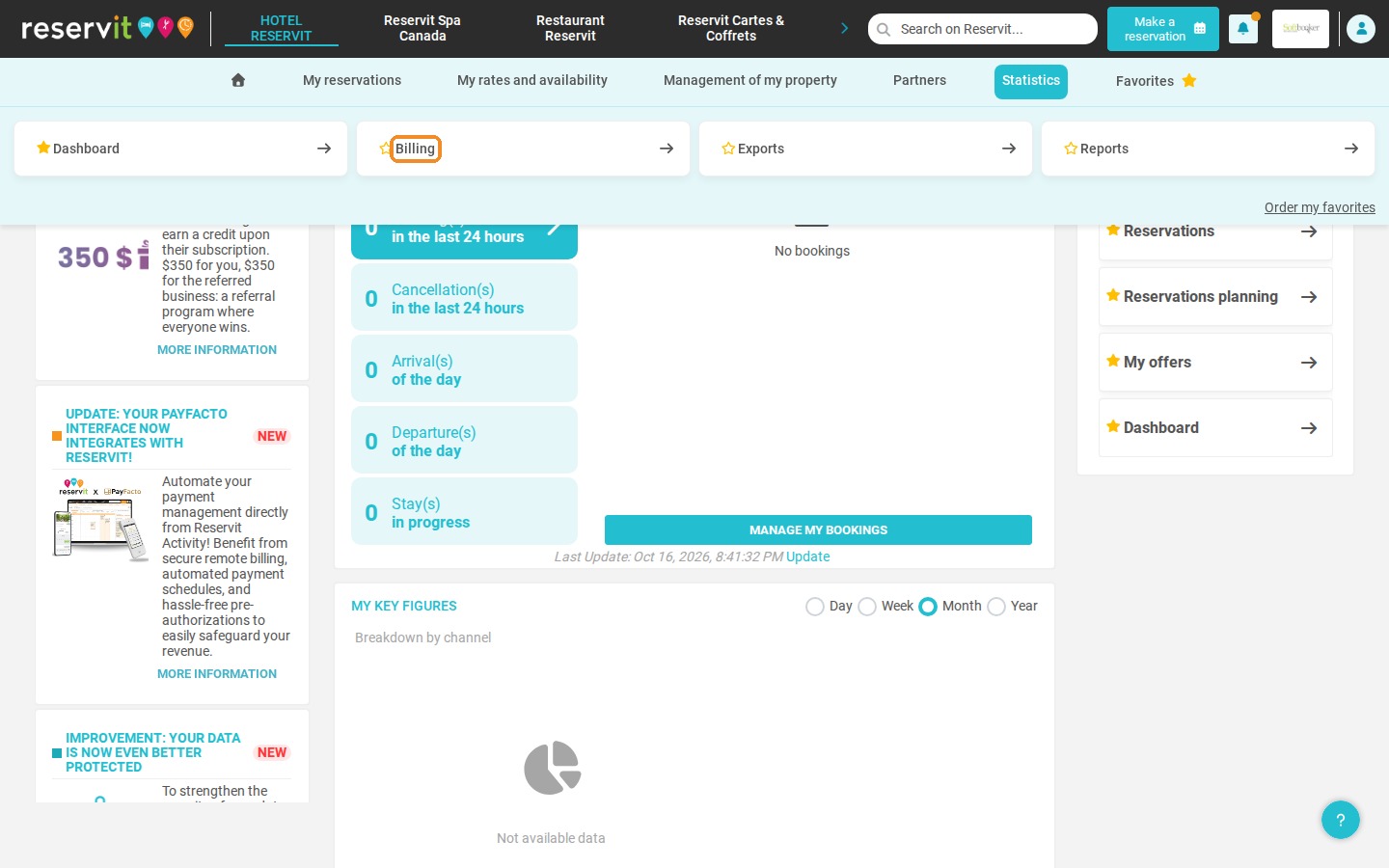This screenshot has width=1389, height=868.
Task: Open My offers arrow shortcut
Action: (x=1309, y=363)
